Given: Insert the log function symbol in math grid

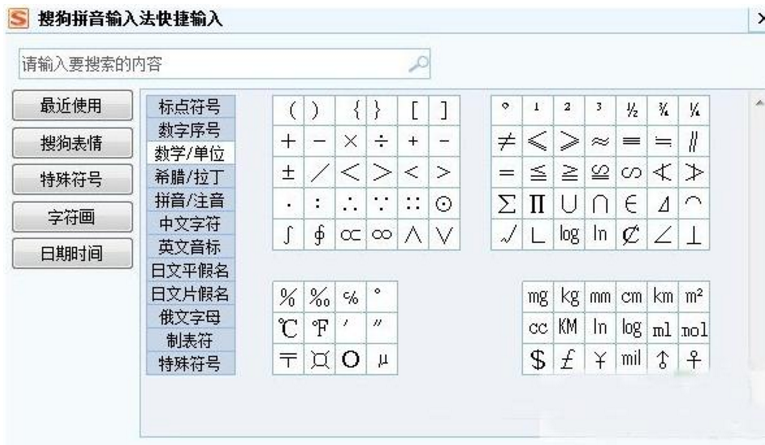Looking at the screenshot, I should coord(568,235).
